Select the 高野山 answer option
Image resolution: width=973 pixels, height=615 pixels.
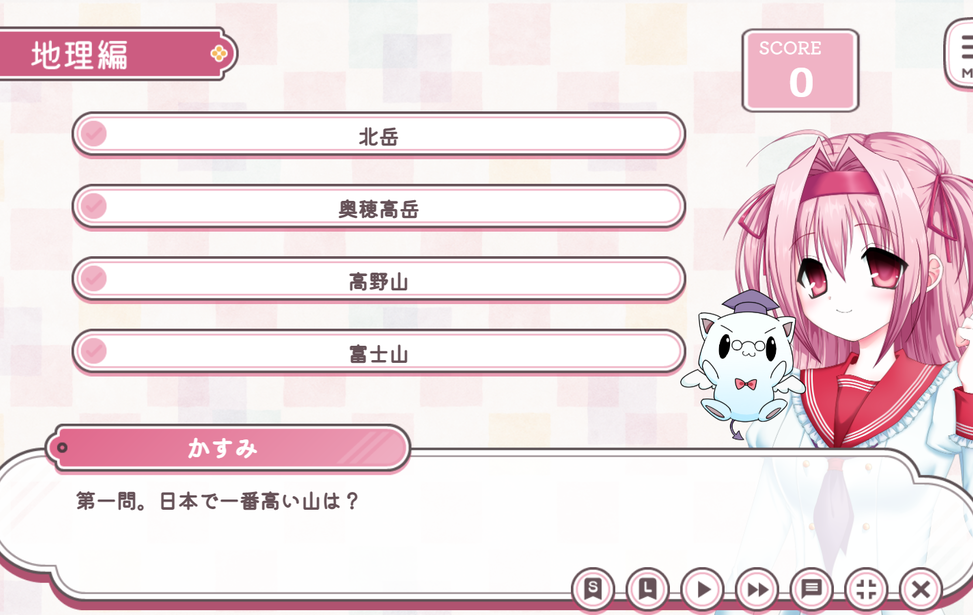(x=379, y=279)
